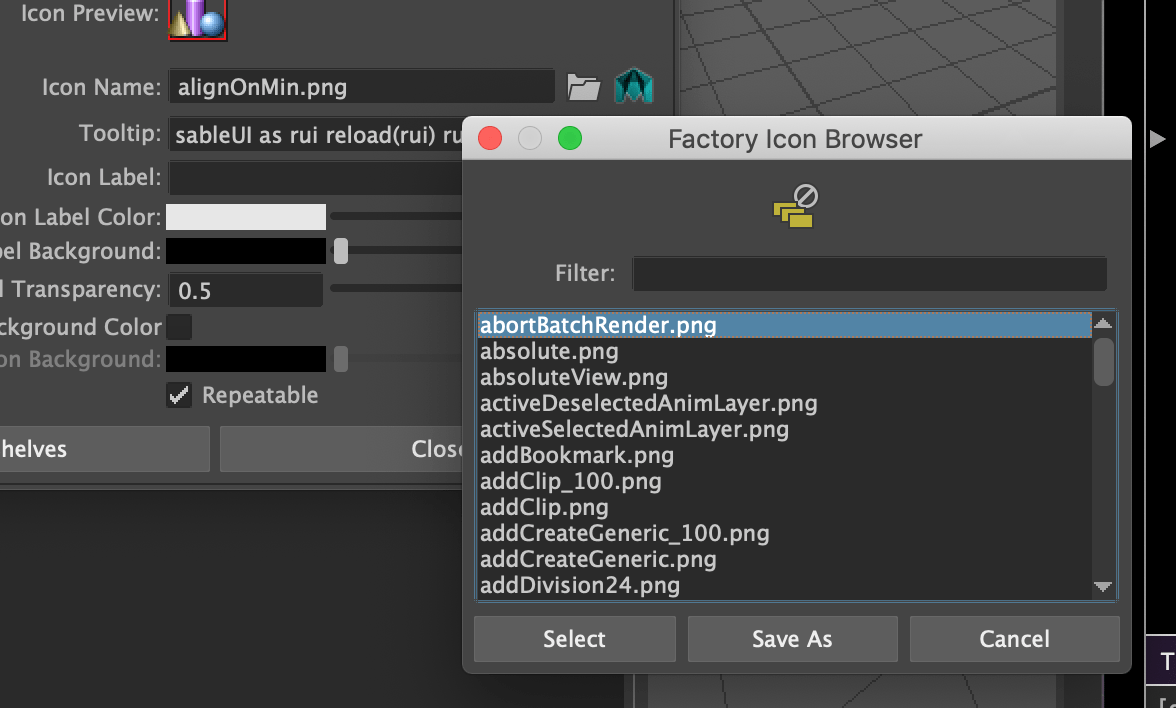Click into the Filter text field
Viewport: 1176px width, 708px height.
[869, 274]
